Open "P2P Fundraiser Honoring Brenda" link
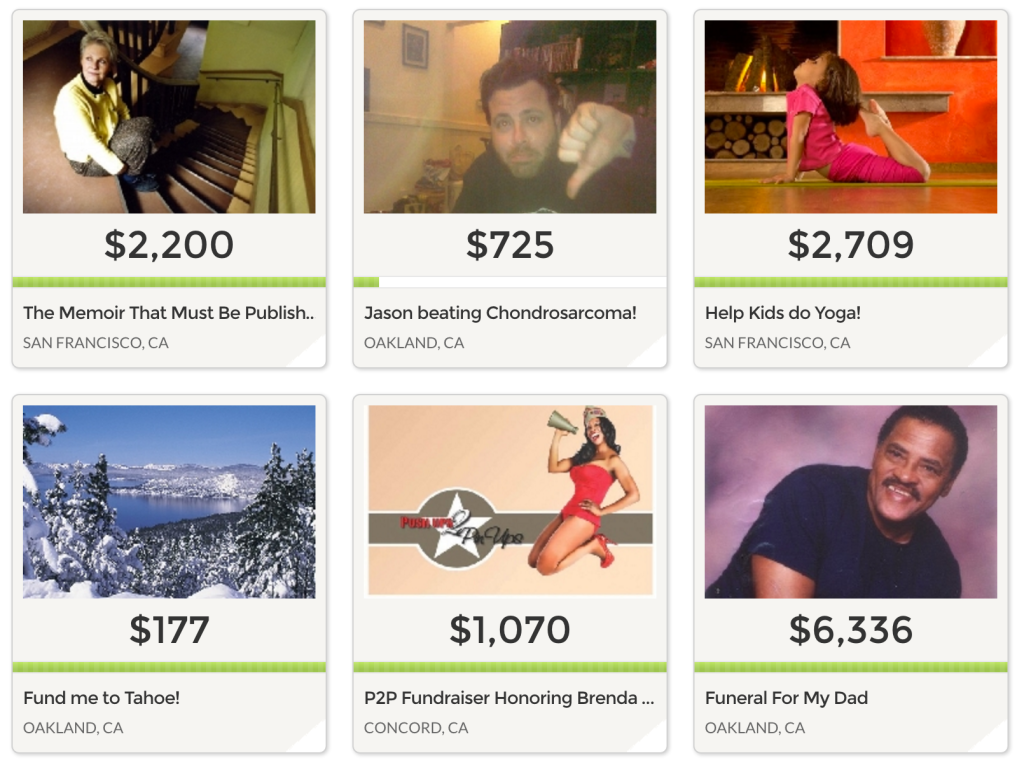Screen dimensions: 1024x765 [x=509, y=698]
